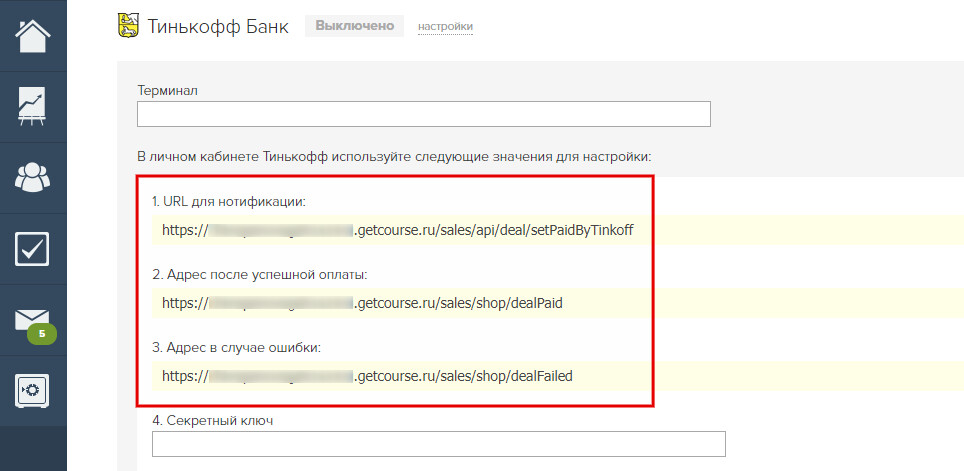This screenshot has width=964, height=471.
Task: Click the Tinkoff Bank logo icon
Action: point(128,26)
